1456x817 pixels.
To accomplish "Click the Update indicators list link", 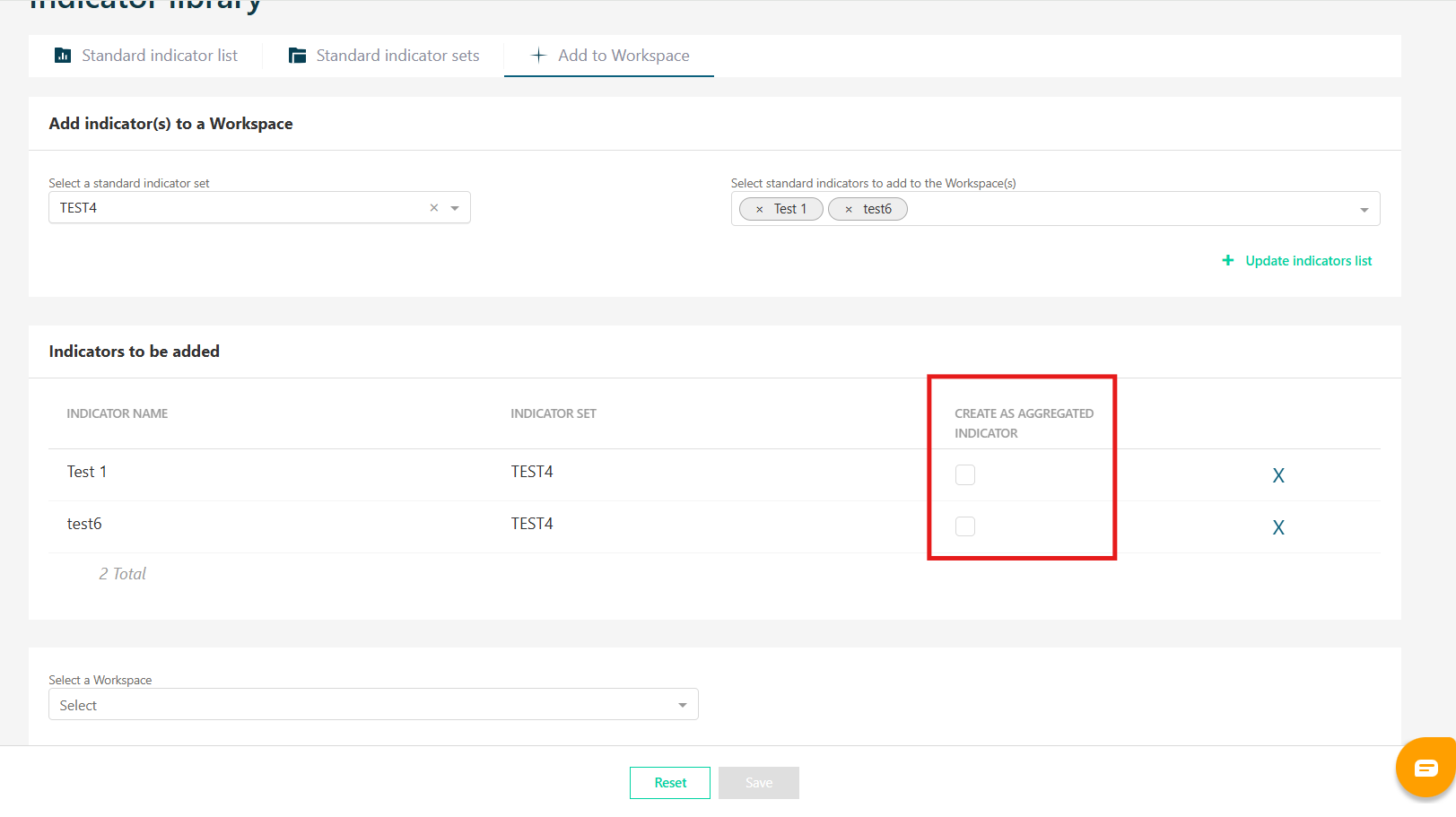I will [1309, 260].
